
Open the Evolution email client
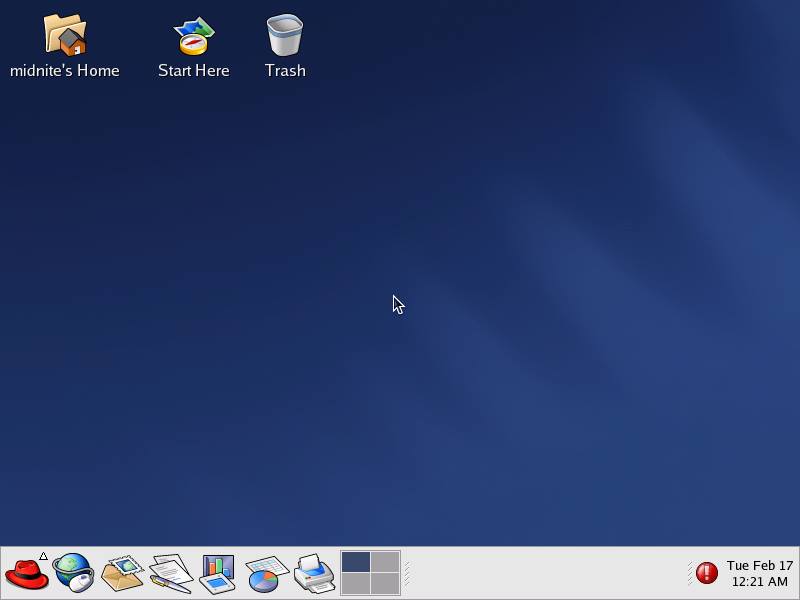[x=122, y=574]
